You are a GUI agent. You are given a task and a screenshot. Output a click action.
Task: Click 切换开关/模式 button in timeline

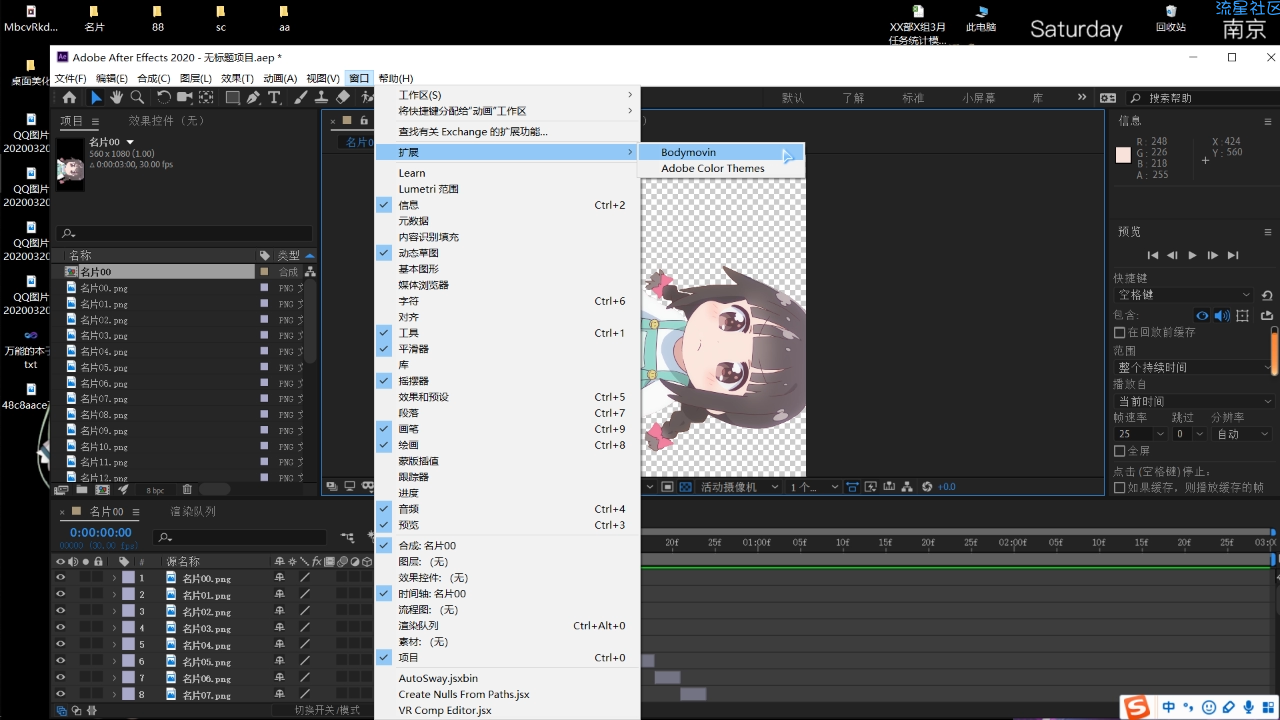click(x=326, y=710)
